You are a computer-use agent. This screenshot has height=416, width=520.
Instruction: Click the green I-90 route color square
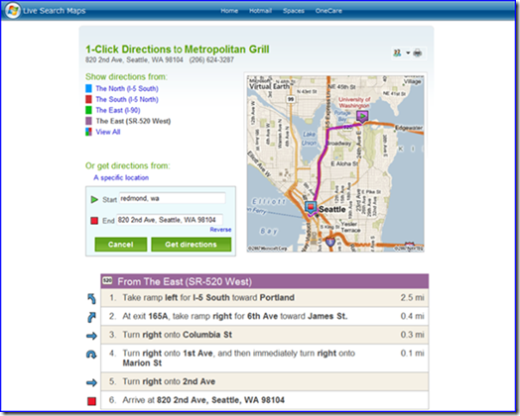pyautogui.click(x=89, y=110)
